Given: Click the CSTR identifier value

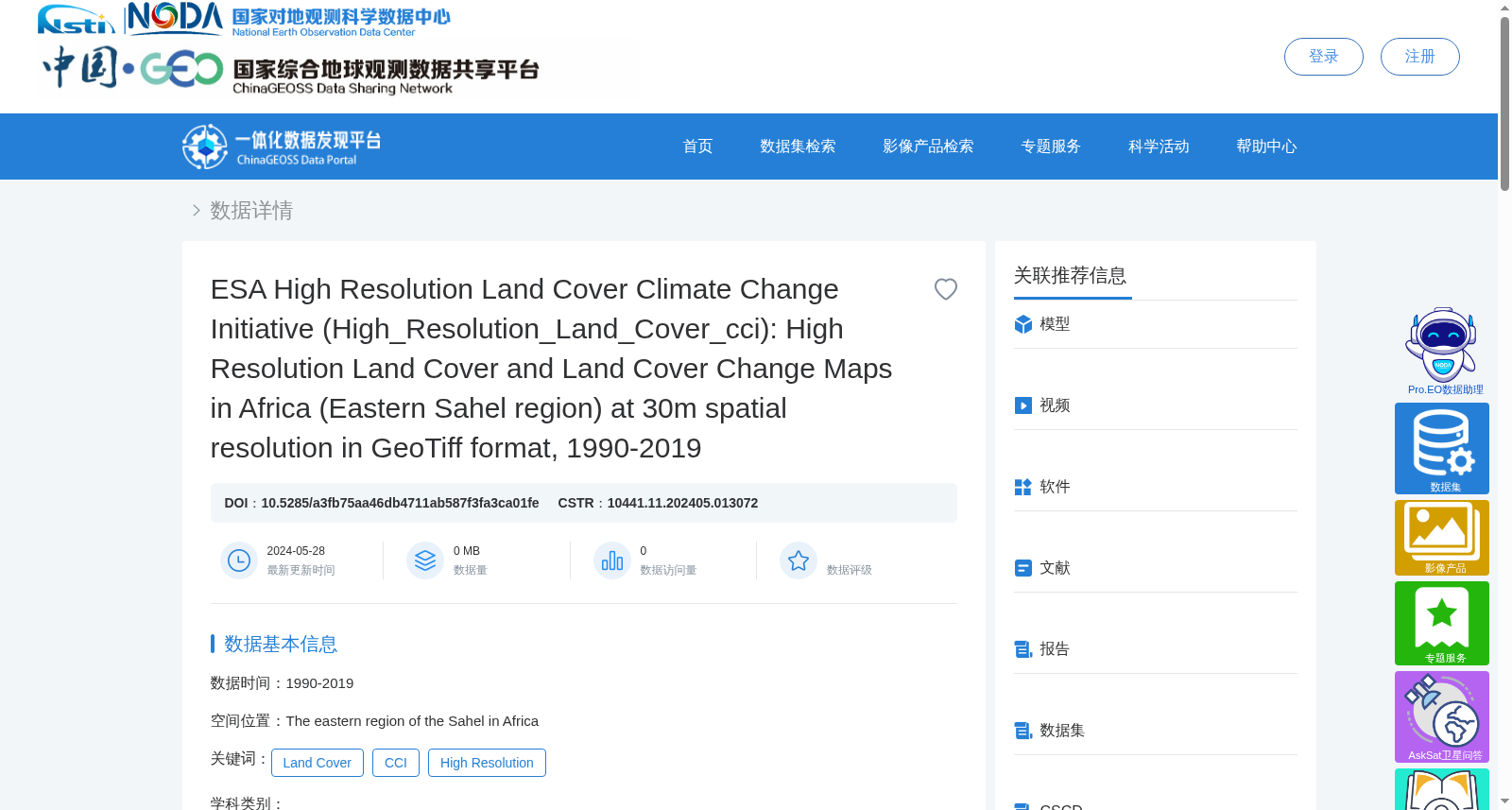Looking at the screenshot, I should click(682, 503).
